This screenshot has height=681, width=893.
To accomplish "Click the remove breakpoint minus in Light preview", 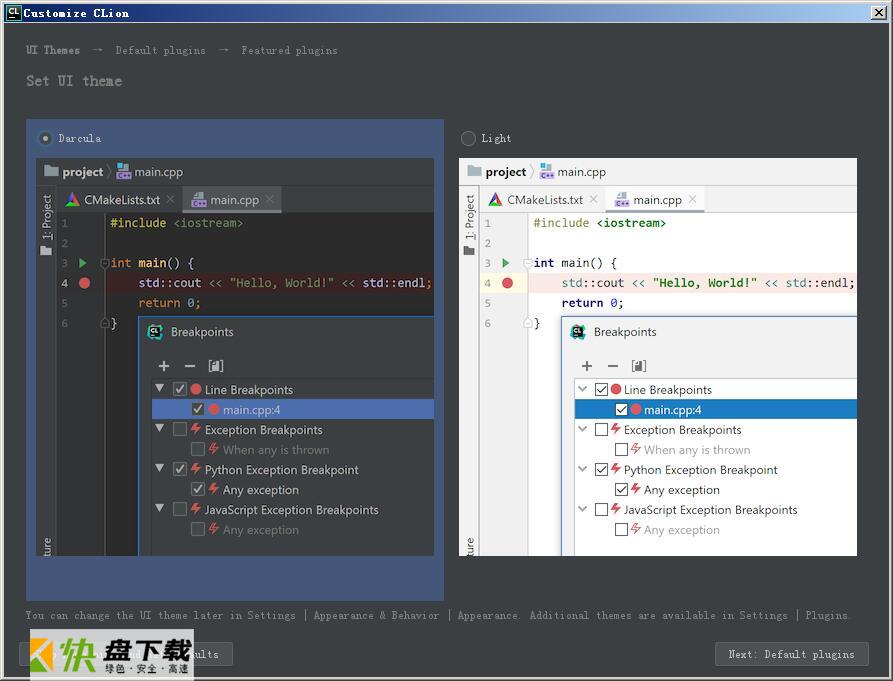I will pos(613,366).
